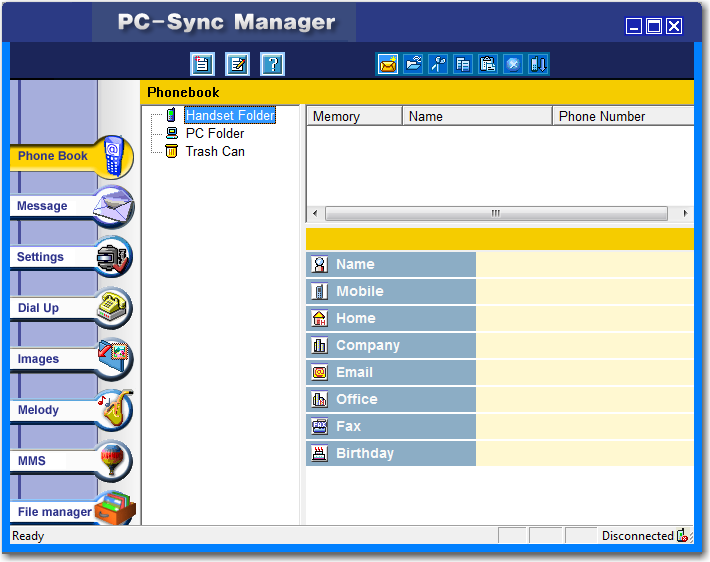Click the Phone Number column header
This screenshot has width=710, height=562.
(x=620, y=117)
